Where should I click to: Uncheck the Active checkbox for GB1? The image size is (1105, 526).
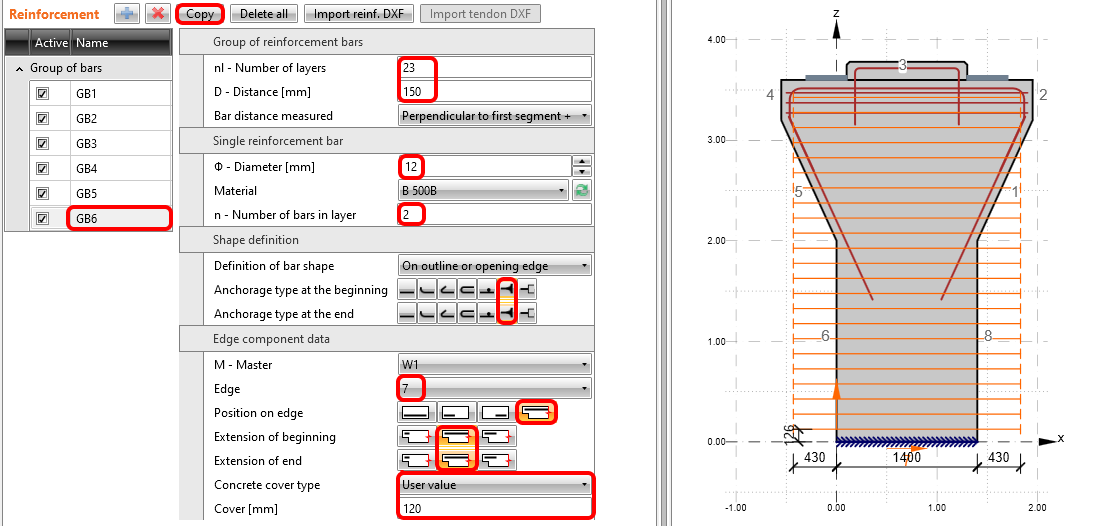point(42,93)
